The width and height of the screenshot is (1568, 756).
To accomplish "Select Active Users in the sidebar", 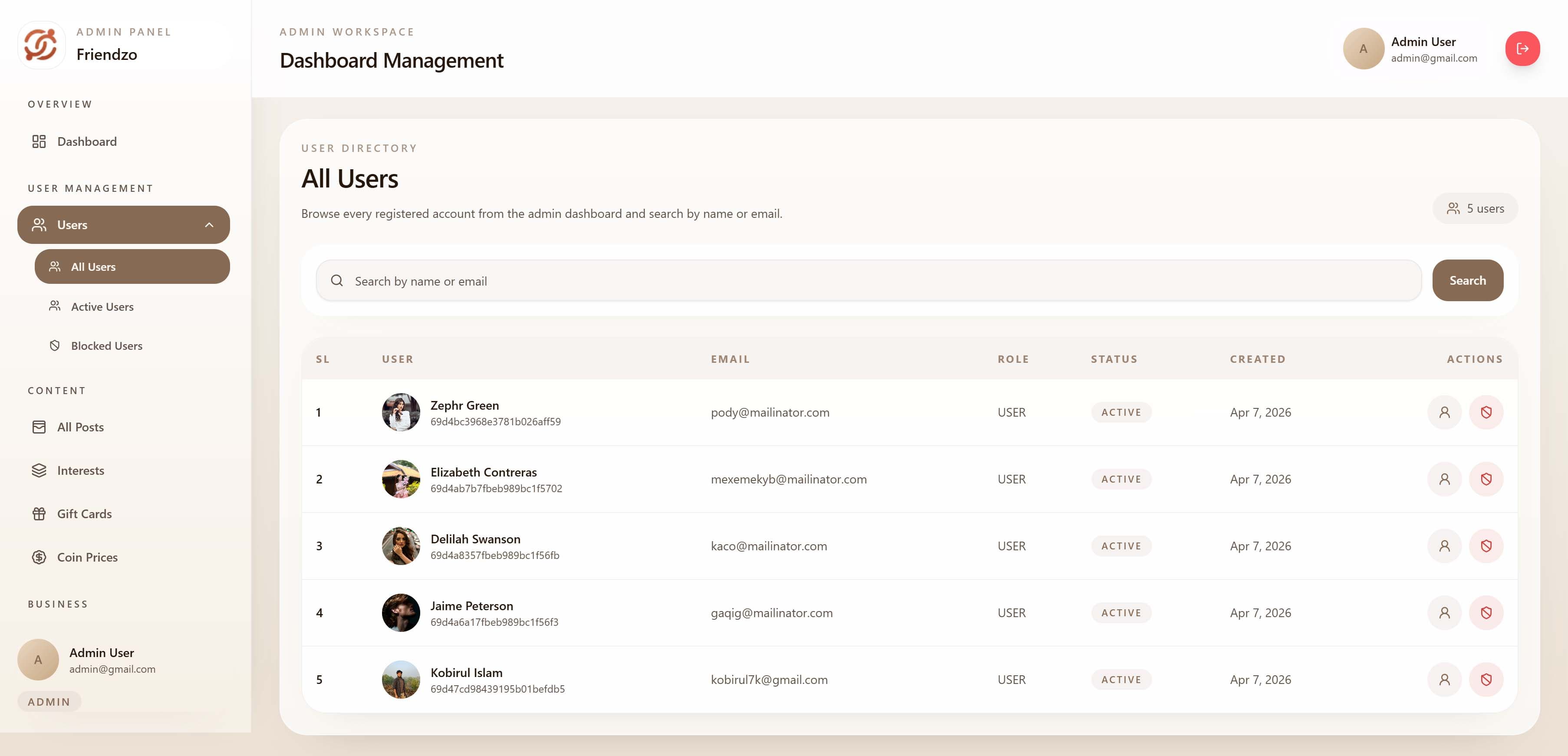I will (x=102, y=306).
